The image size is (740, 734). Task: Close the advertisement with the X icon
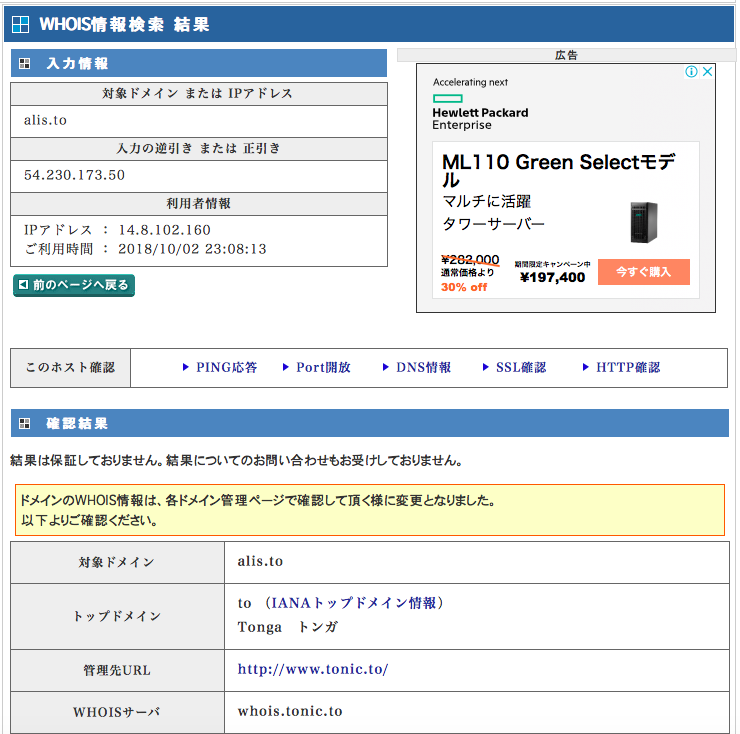coord(707,72)
